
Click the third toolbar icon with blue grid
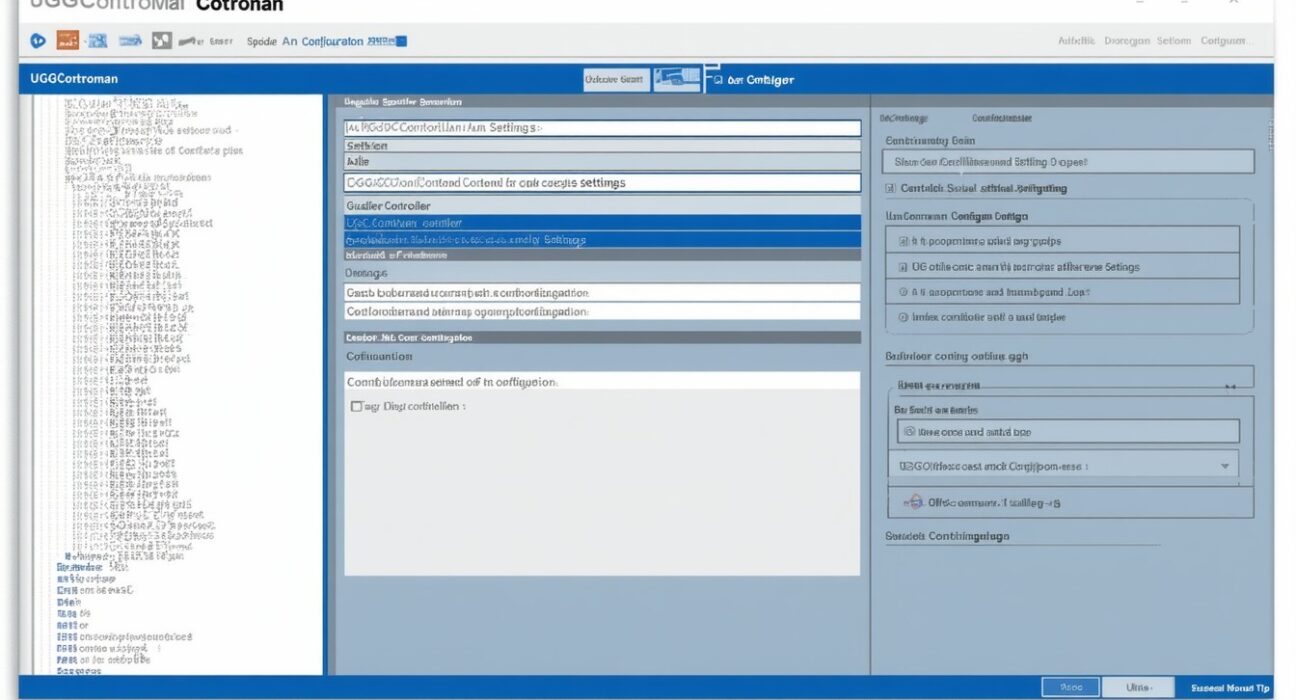(x=97, y=41)
